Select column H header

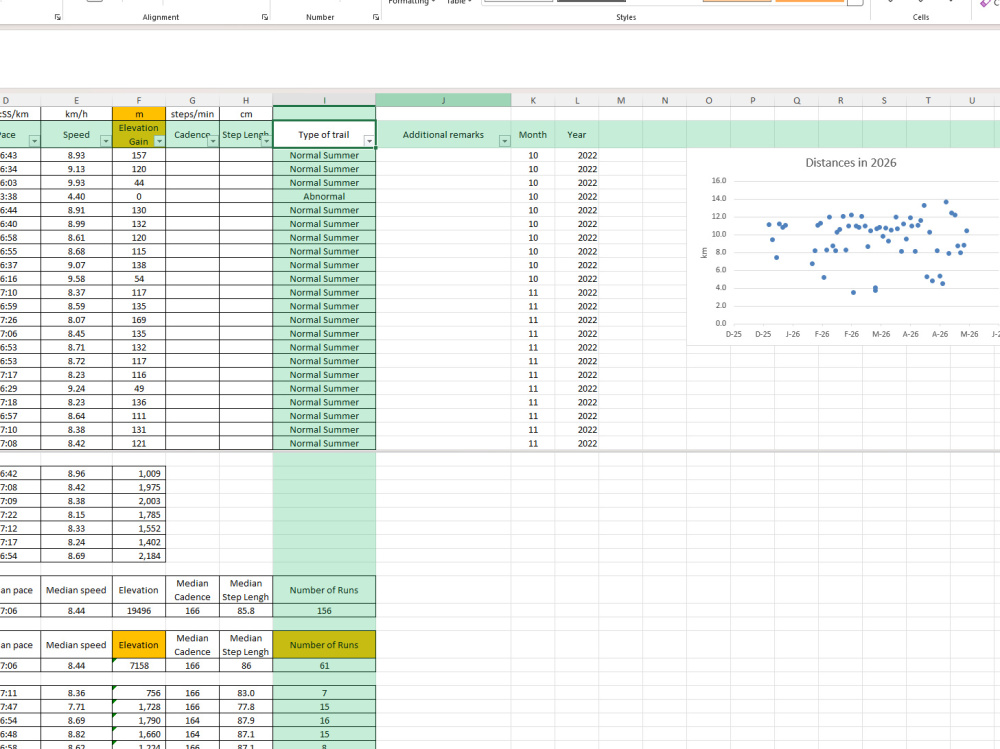[x=246, y=100]
